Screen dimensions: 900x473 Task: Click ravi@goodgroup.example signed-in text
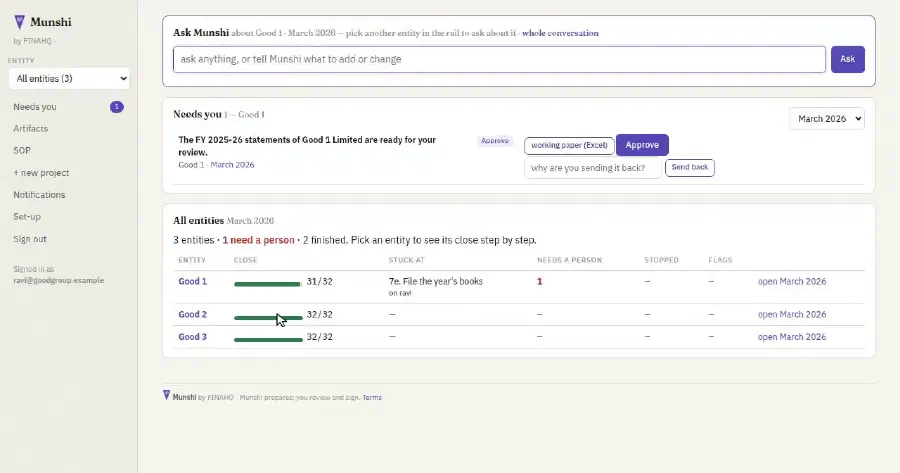click(59, 280)
